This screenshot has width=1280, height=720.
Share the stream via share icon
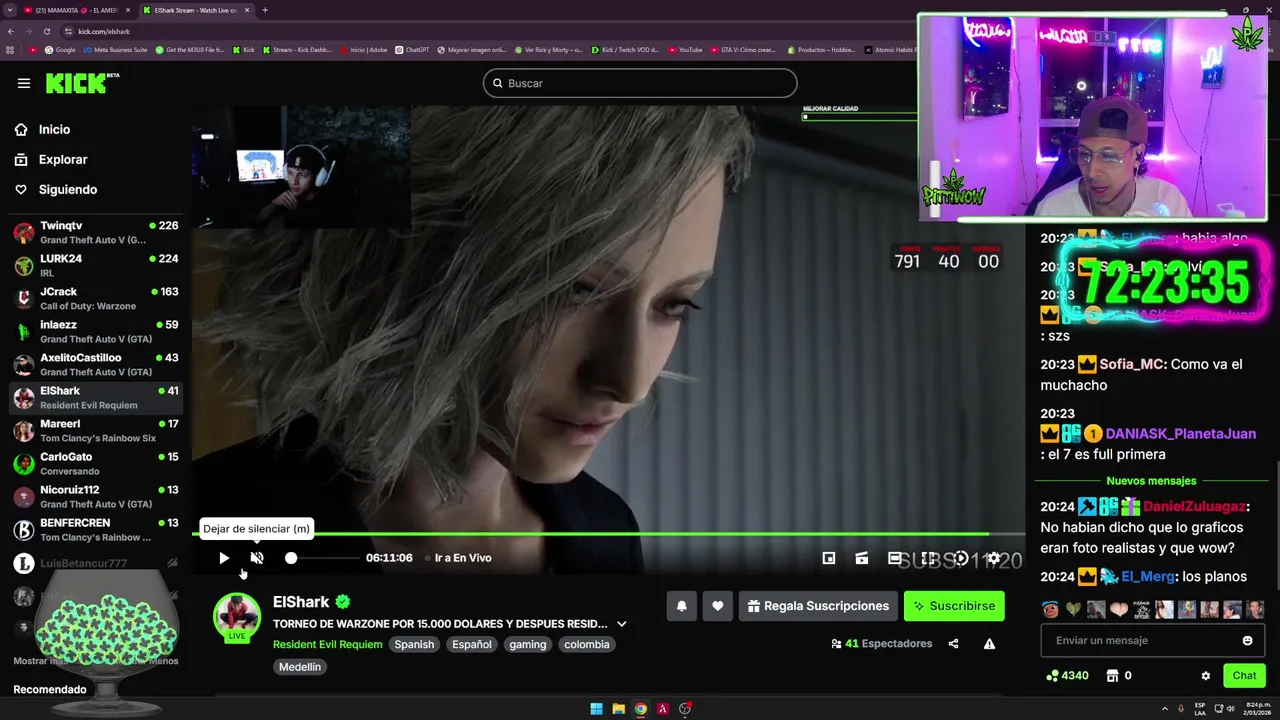[953, 644]
